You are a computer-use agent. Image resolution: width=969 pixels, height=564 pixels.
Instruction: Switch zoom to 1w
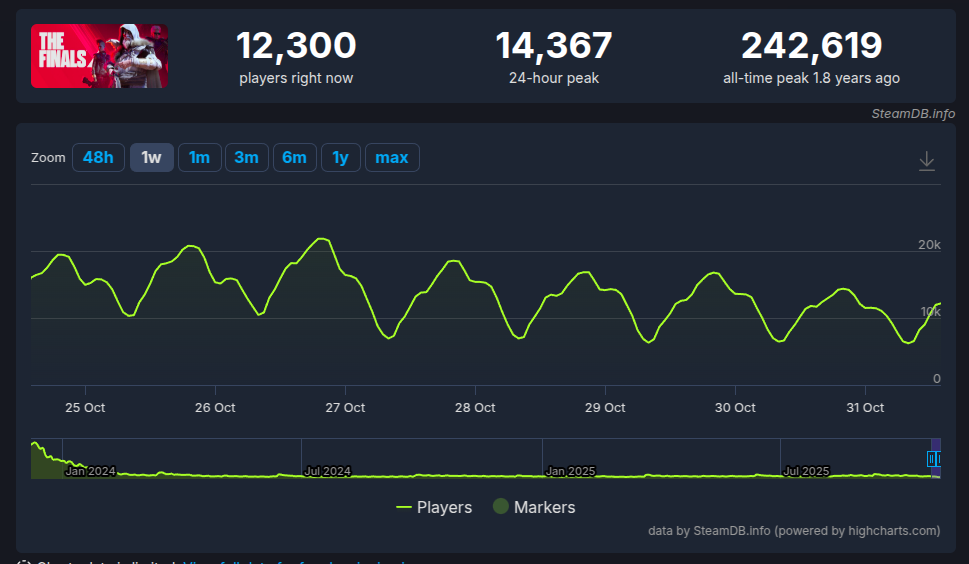pos(152,158)
